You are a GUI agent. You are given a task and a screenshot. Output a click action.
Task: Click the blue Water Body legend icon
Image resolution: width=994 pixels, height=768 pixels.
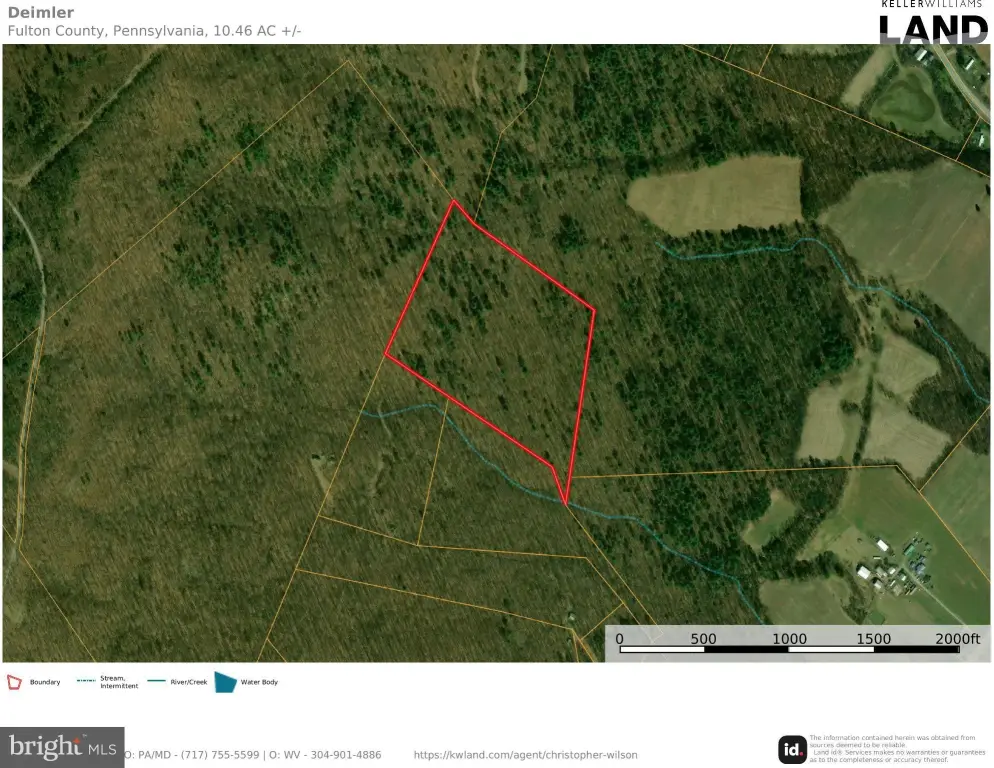click(x=225, y=682)
